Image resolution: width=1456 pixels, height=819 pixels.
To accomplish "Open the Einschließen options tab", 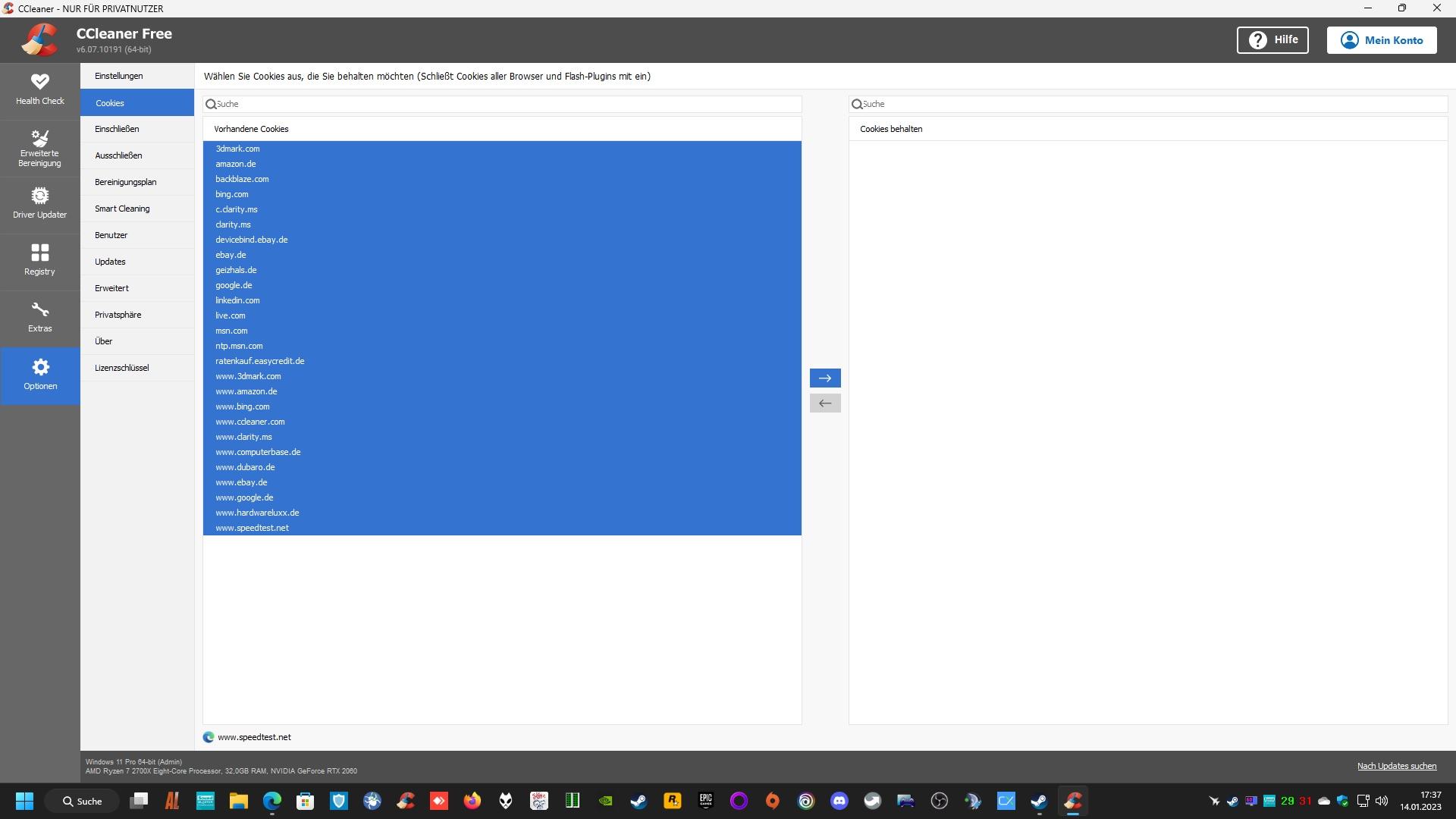I will [137, 129].
